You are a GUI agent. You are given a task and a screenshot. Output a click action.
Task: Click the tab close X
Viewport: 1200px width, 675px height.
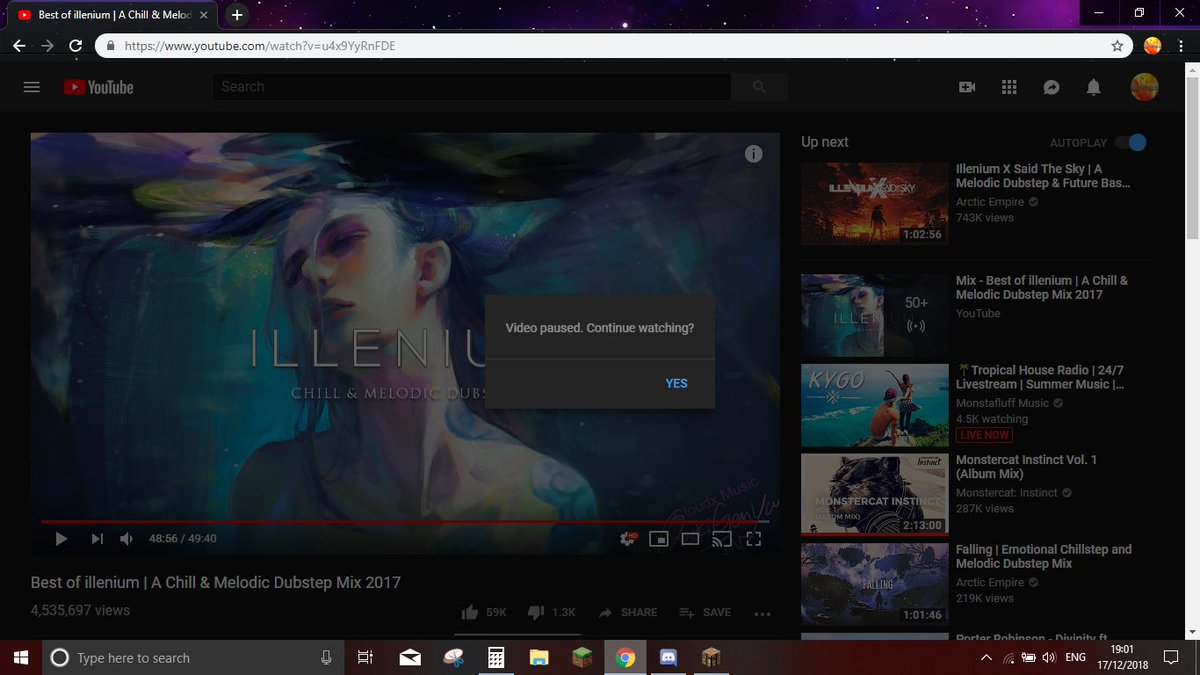[x=204, y=16]
